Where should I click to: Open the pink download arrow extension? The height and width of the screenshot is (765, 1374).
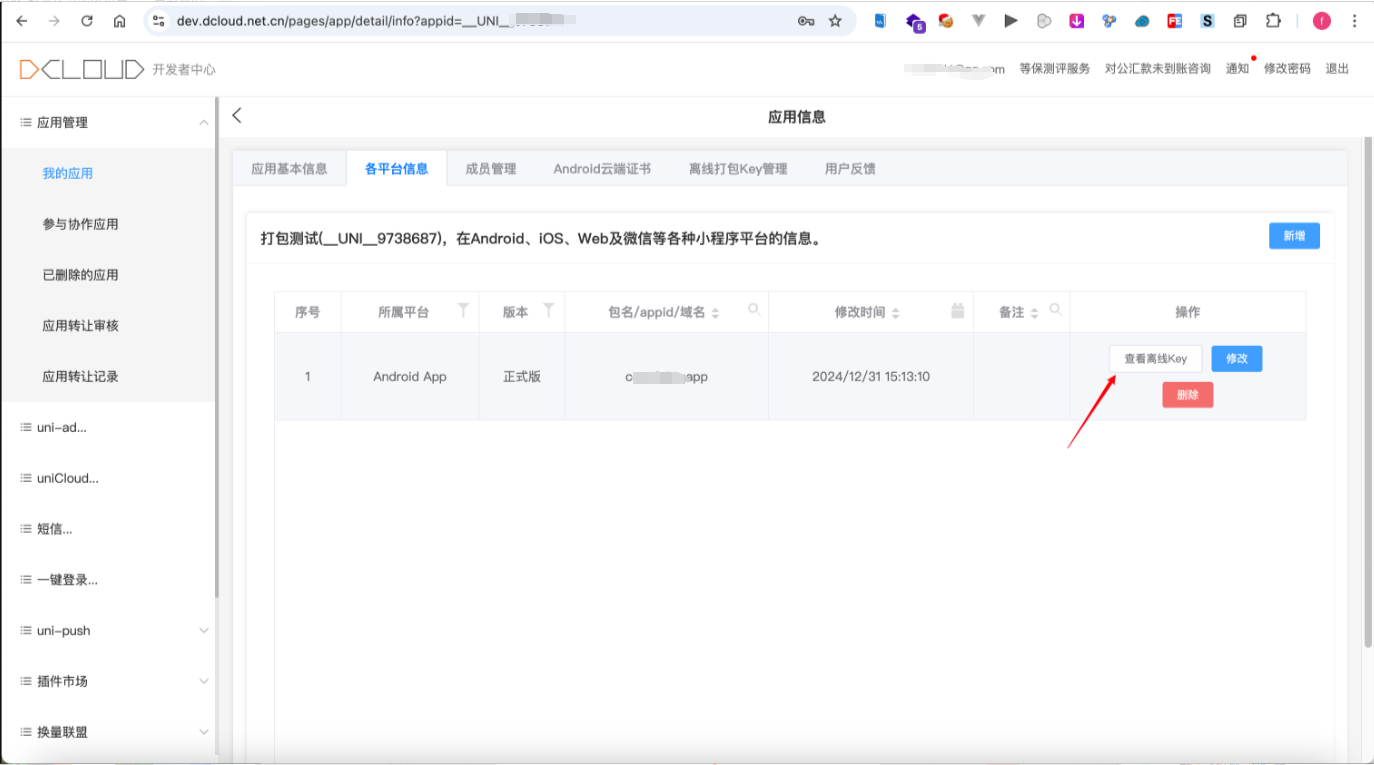point(1077,21)
